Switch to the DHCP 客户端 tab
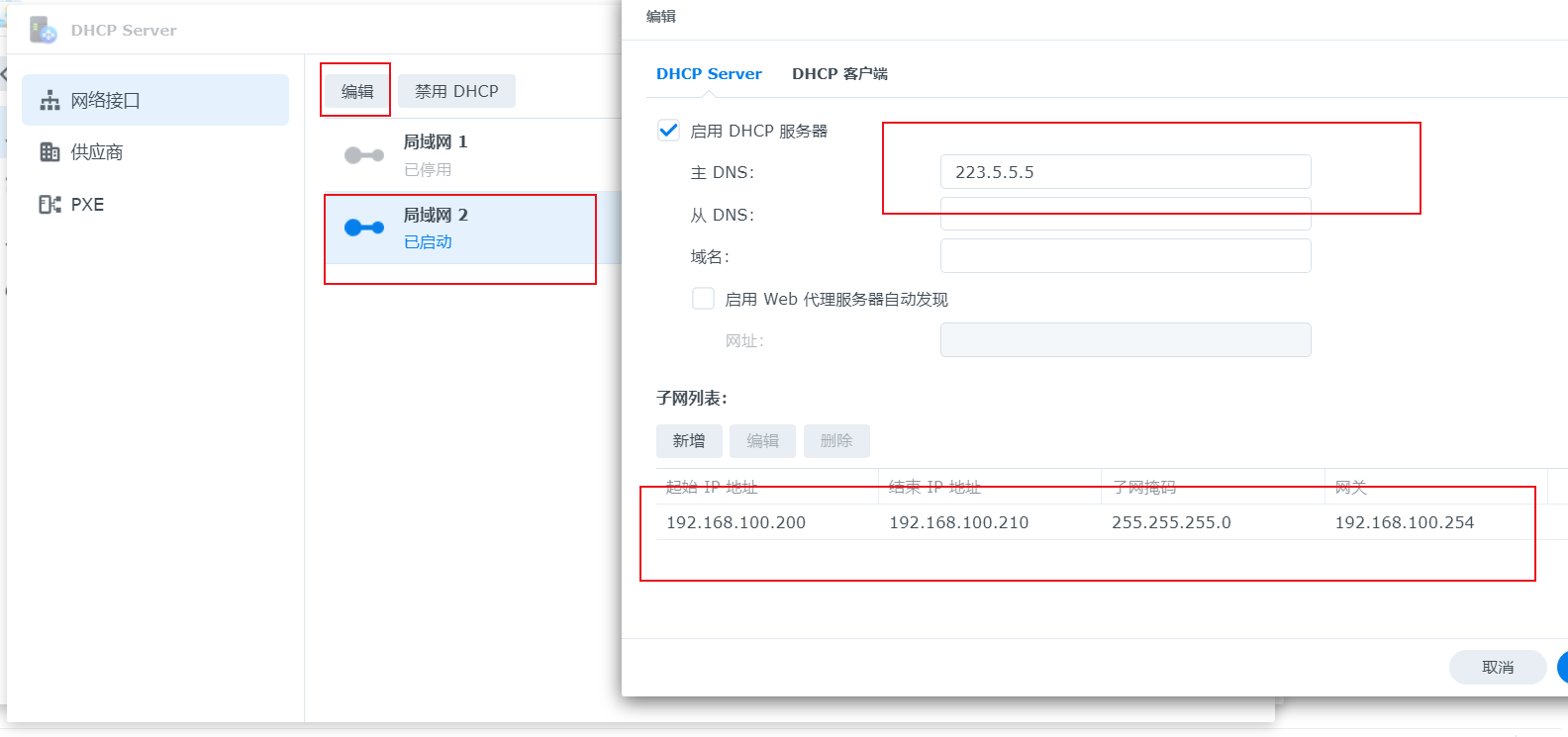Screen dimensions: 1568x737 click(x=839, y=73)
